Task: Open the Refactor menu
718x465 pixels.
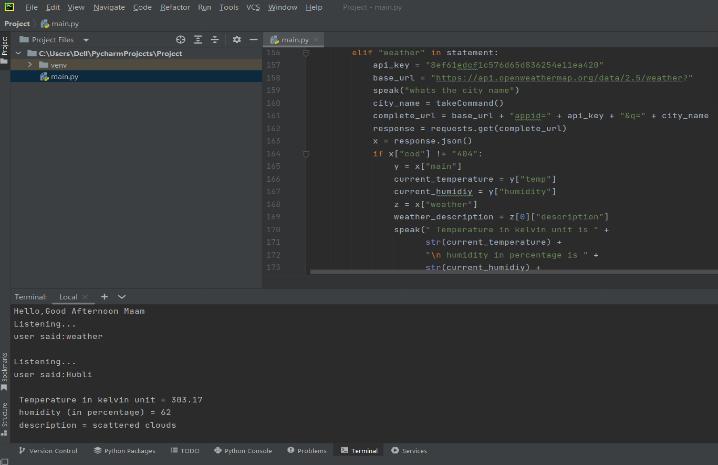Action: point(175,7)
